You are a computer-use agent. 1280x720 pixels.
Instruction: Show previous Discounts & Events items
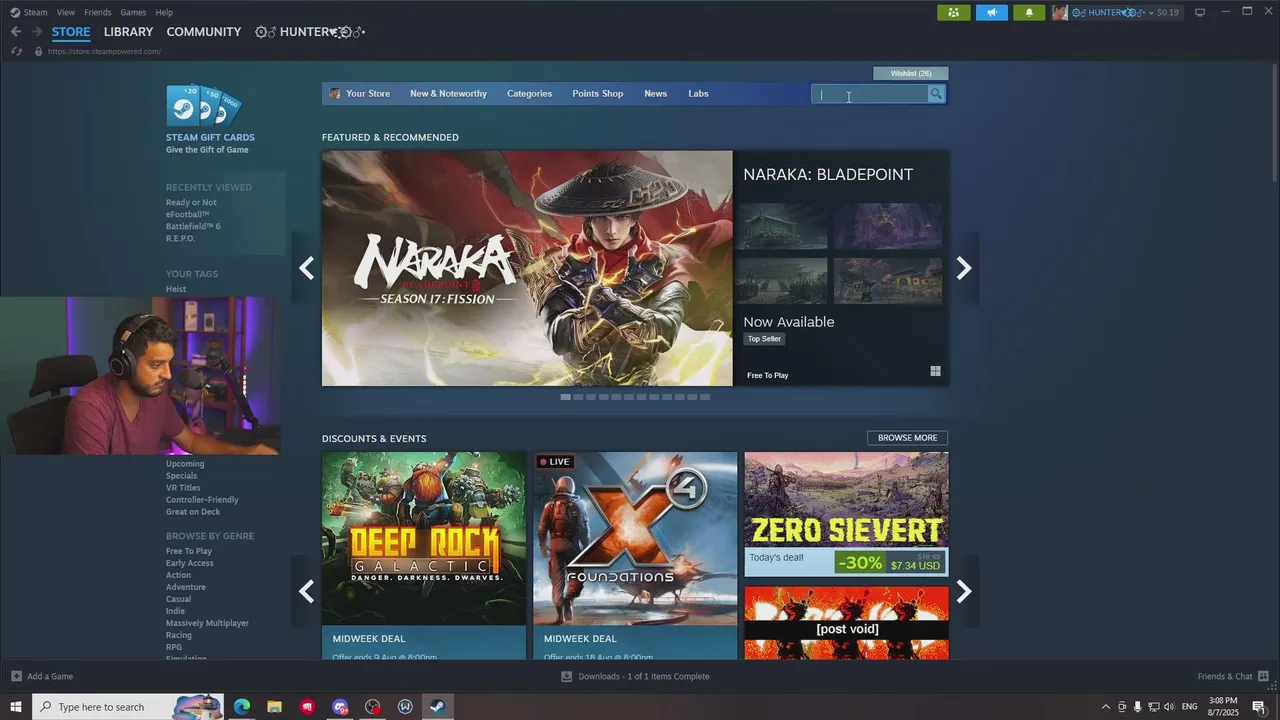click(306, 591)
